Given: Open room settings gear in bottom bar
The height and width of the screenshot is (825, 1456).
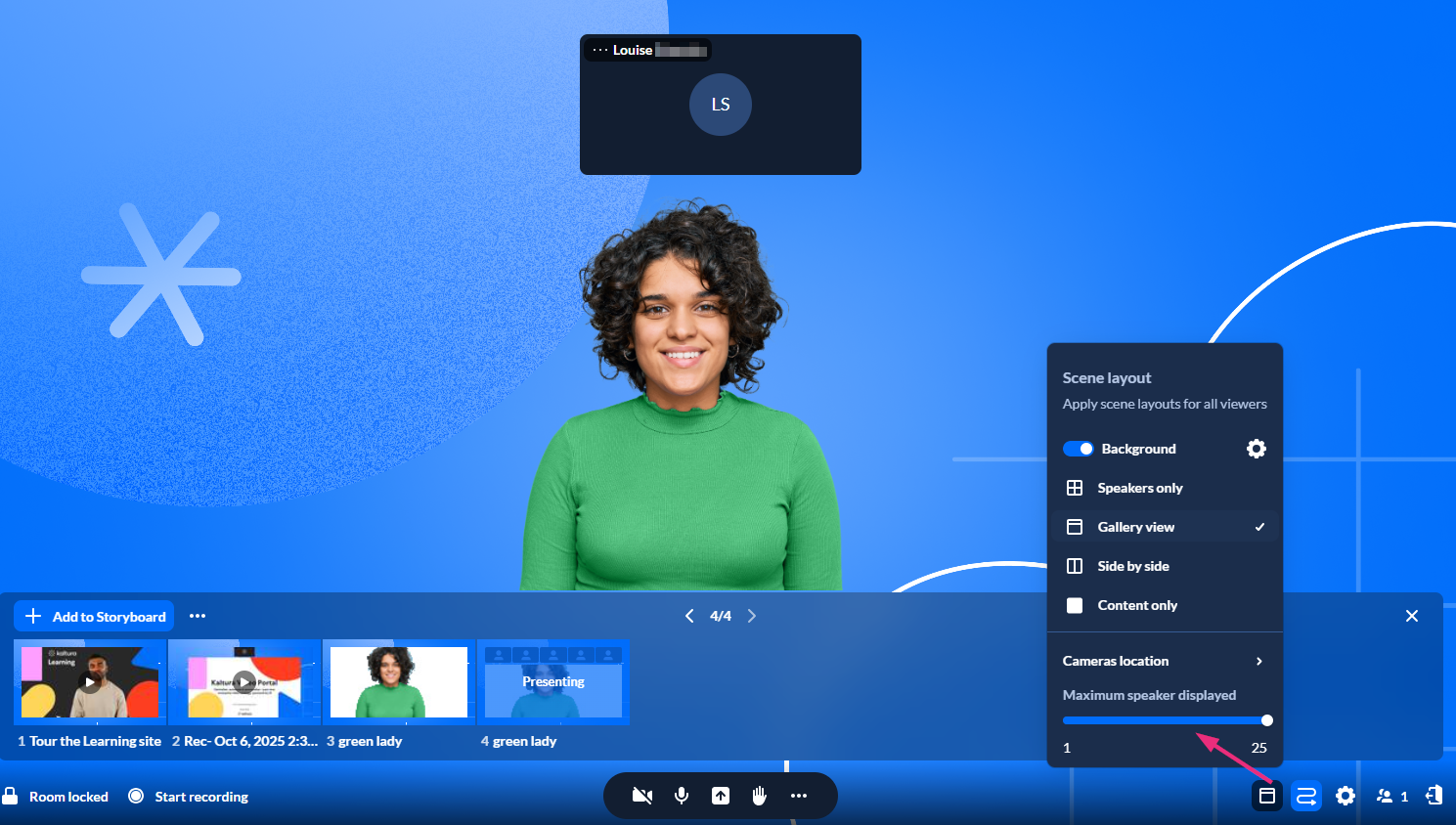Looking at the screenshot, I should pos(1346,796).
